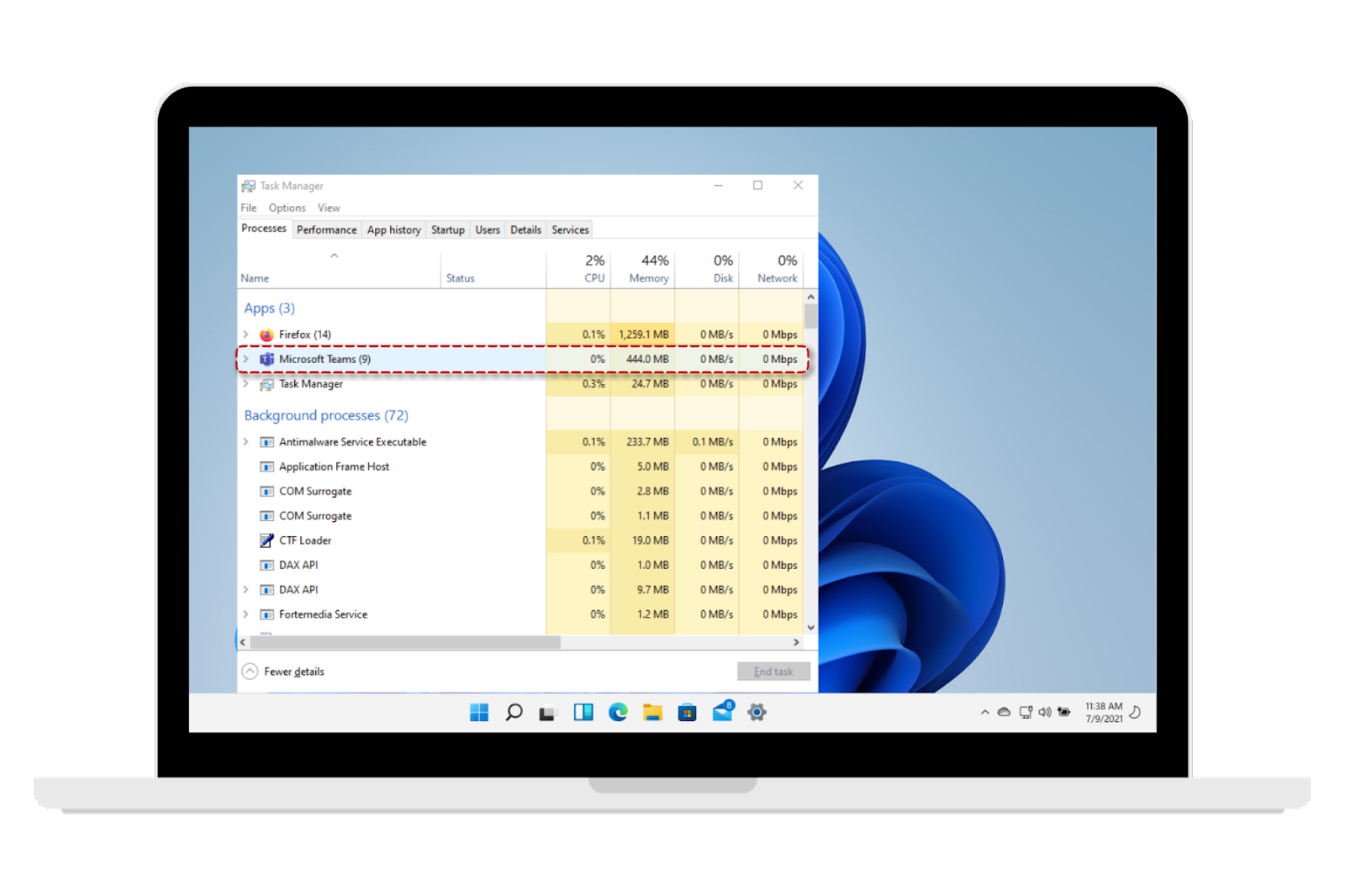Click Firefox memory value 1,259.1 MB
Screen dimensions: 1345x896
644,335
